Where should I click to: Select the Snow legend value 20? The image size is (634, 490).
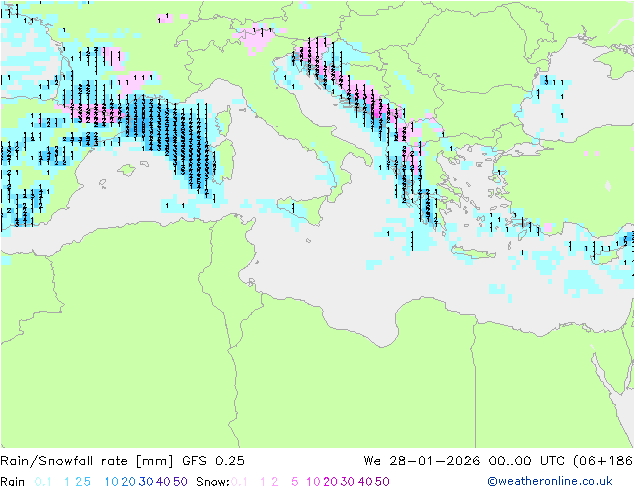(x=330, y=482)
